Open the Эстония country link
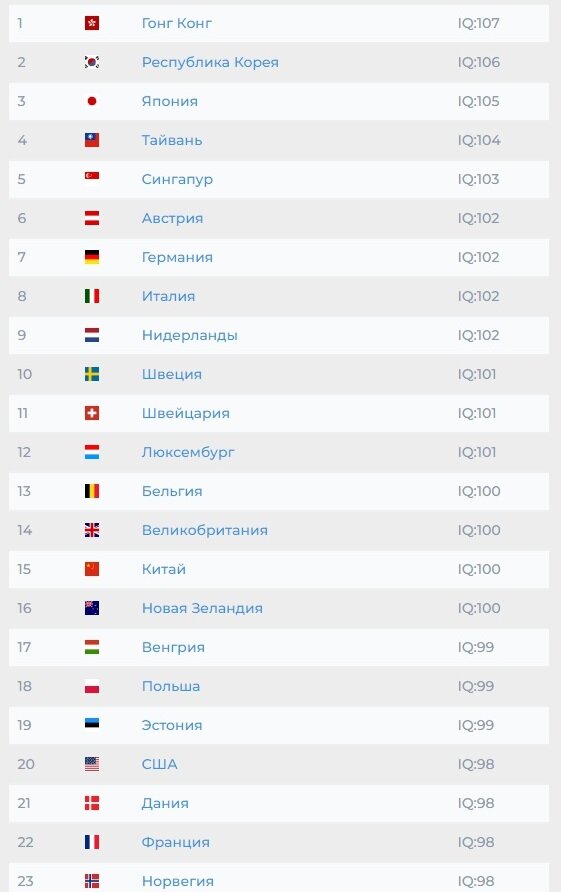561x892 pixels. (172, 725)
